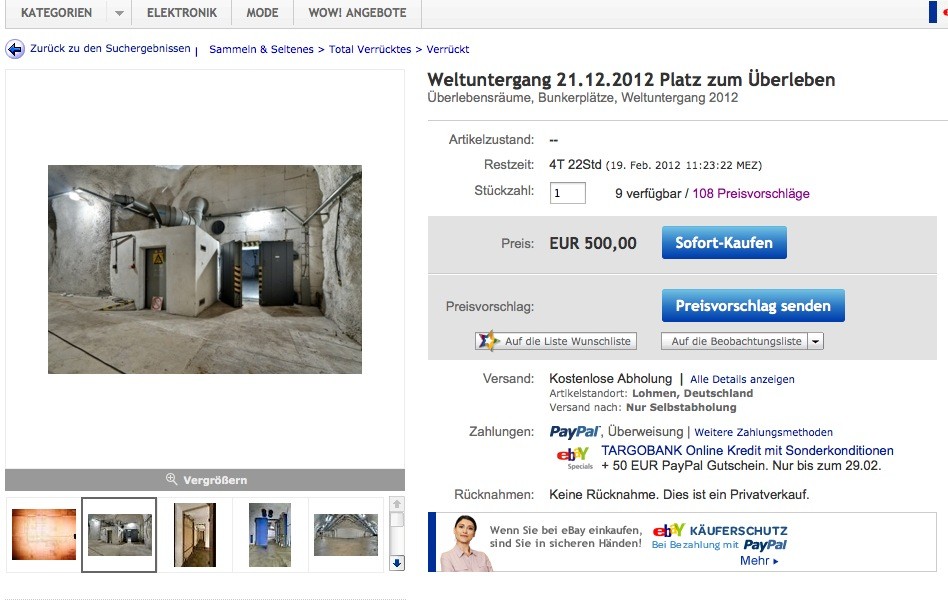
Task: Click the Stückzahl quantity input field
Action: click(x=567, y=193)
